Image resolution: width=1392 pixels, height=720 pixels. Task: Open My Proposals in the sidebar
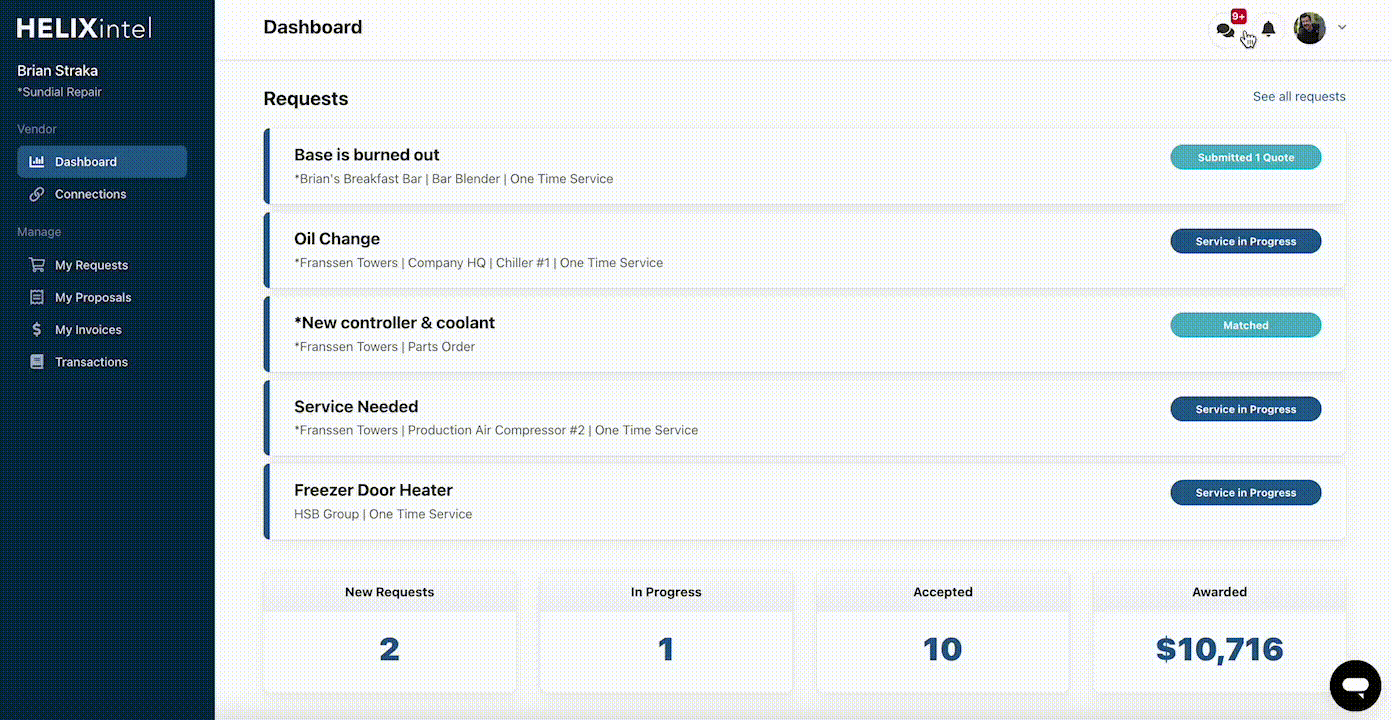pos(93,297)
